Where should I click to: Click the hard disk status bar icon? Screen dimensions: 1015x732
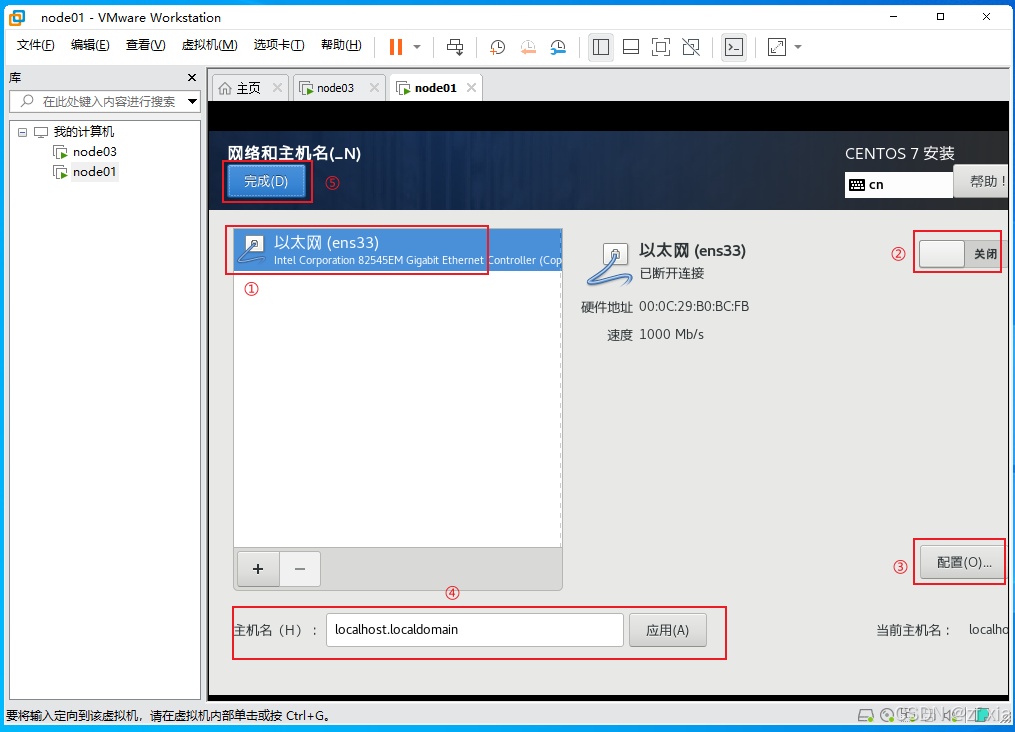[865, 715]
